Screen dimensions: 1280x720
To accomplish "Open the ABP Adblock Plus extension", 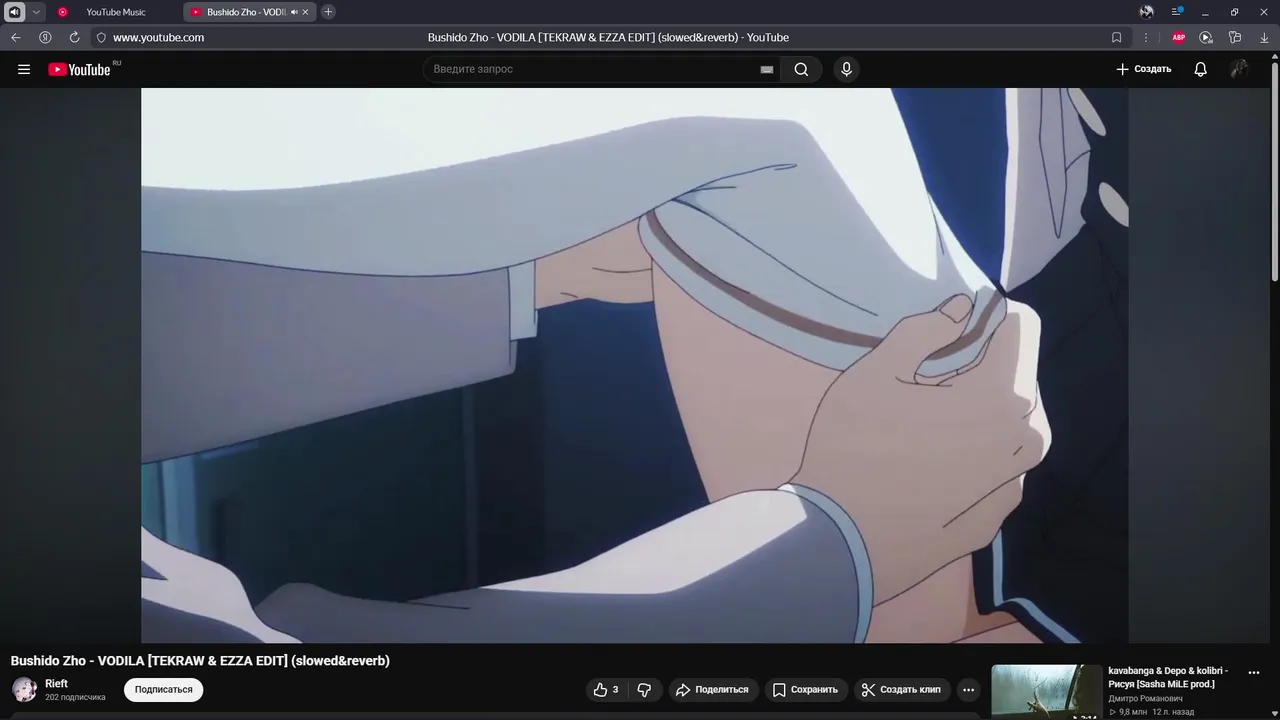I will coord(1178,37).
